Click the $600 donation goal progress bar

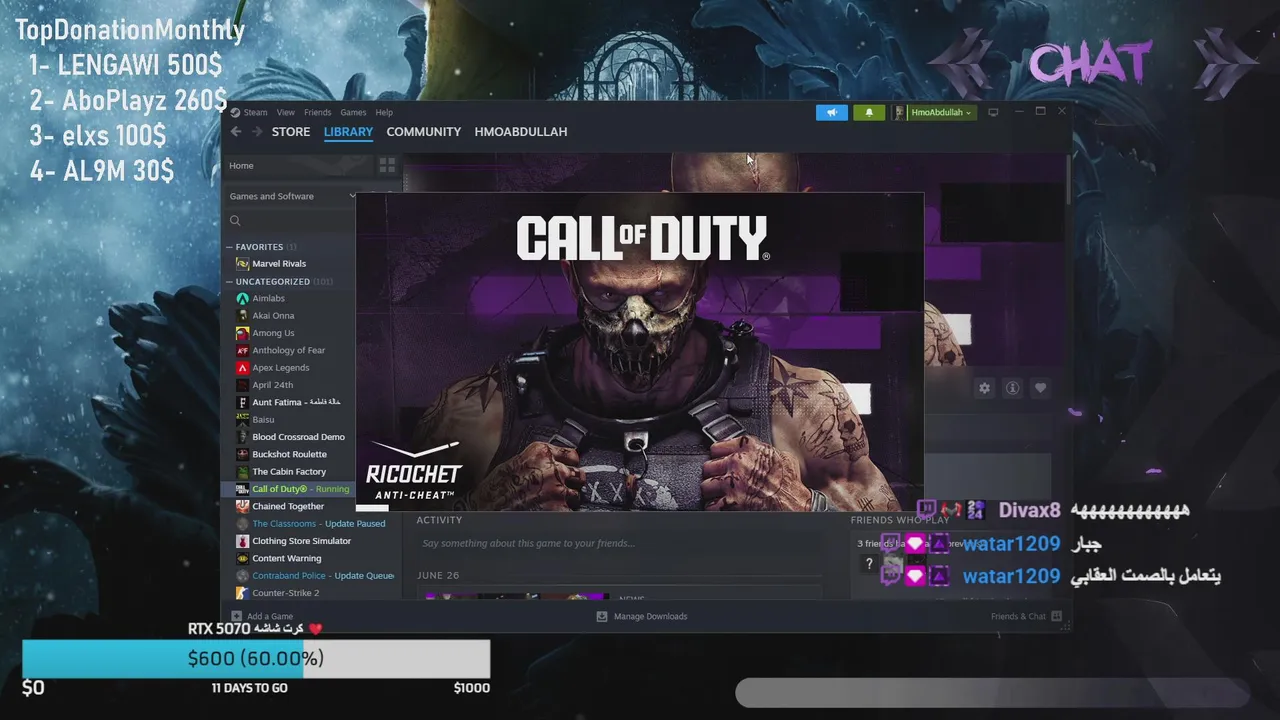pyautogui.click(x=256, y=659)
